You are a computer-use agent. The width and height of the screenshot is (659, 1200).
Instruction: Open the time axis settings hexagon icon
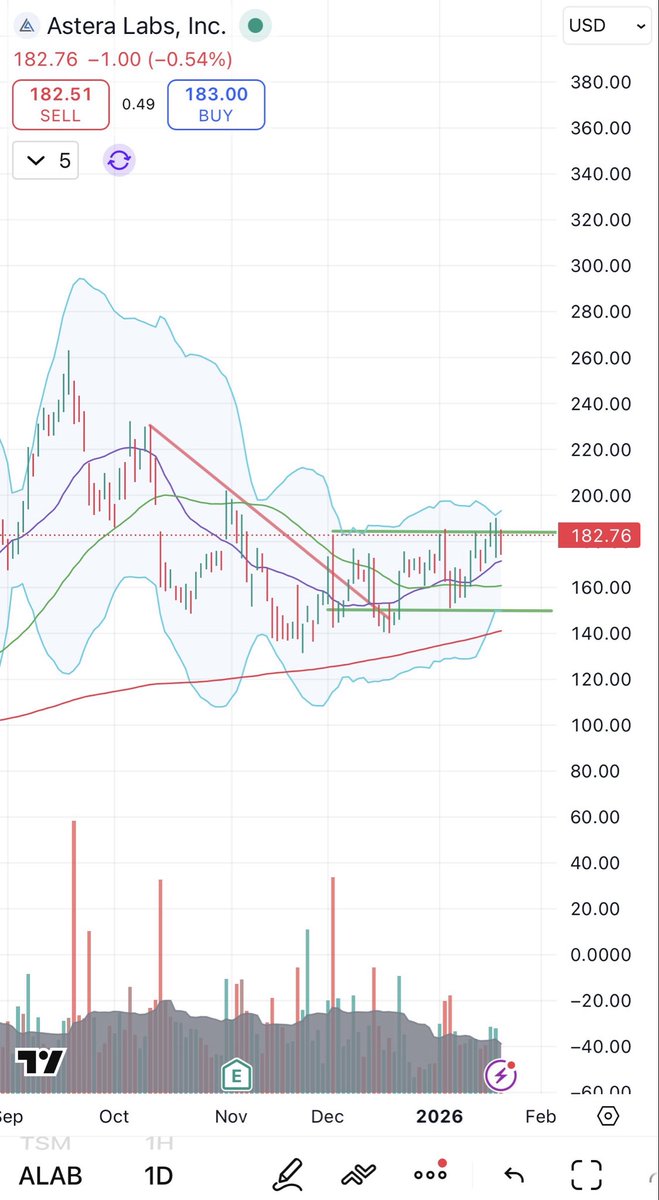tap(609, 1116)
